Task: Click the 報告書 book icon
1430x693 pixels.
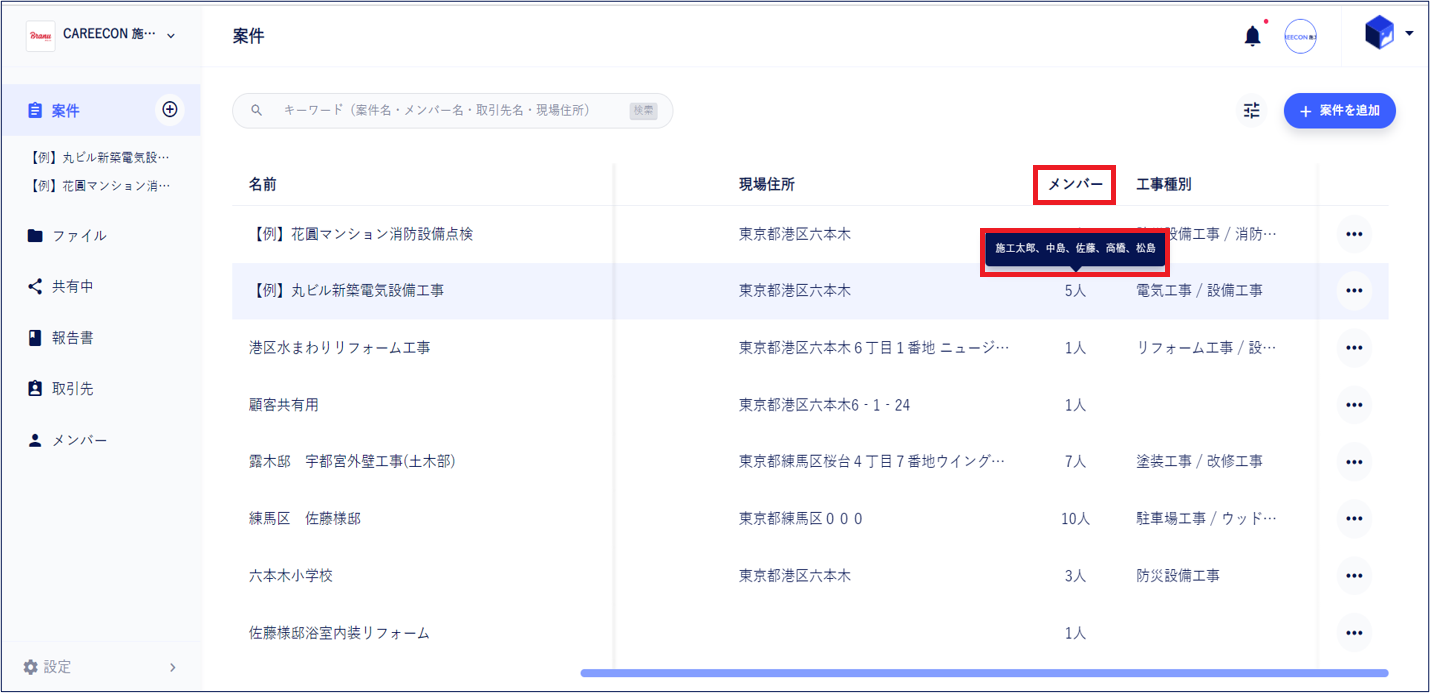Action: (35, 338)
